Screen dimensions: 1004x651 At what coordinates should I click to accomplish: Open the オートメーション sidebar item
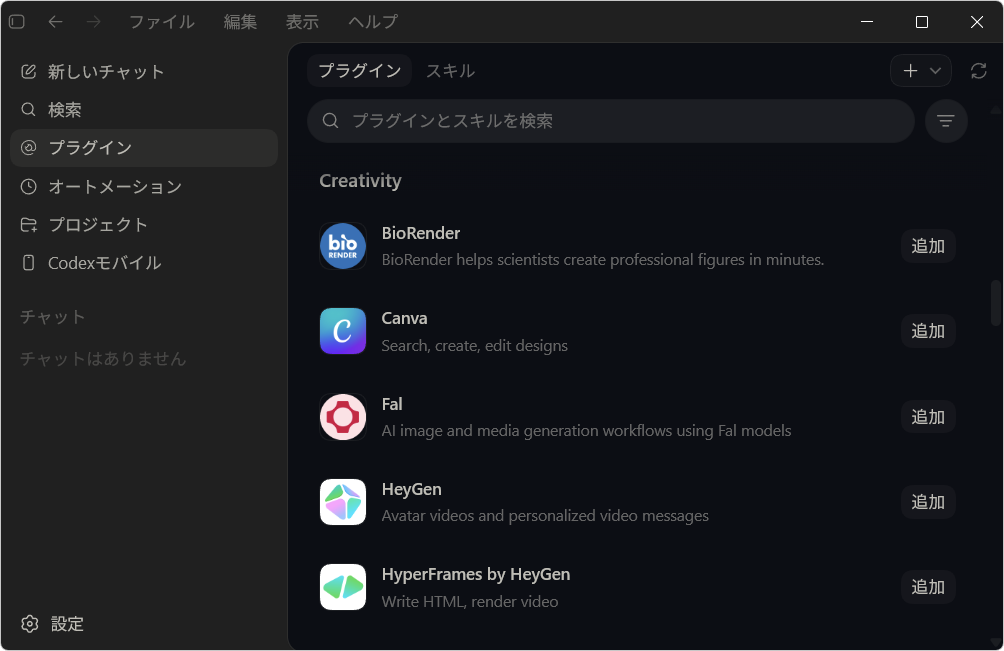tap(144, 186)
